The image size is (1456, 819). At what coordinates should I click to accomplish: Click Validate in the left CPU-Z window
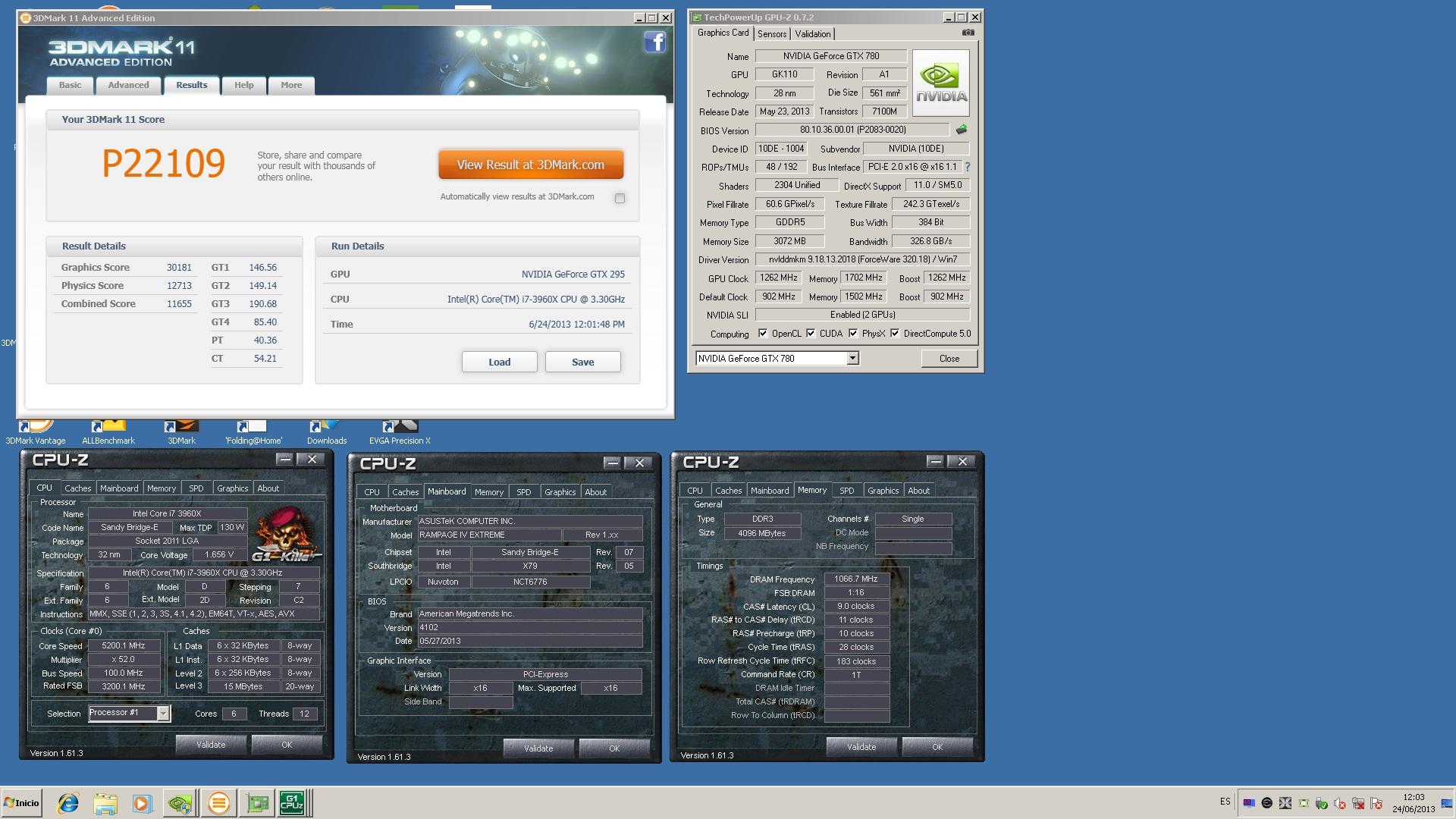pyautogui.click(x=211, y=745)
